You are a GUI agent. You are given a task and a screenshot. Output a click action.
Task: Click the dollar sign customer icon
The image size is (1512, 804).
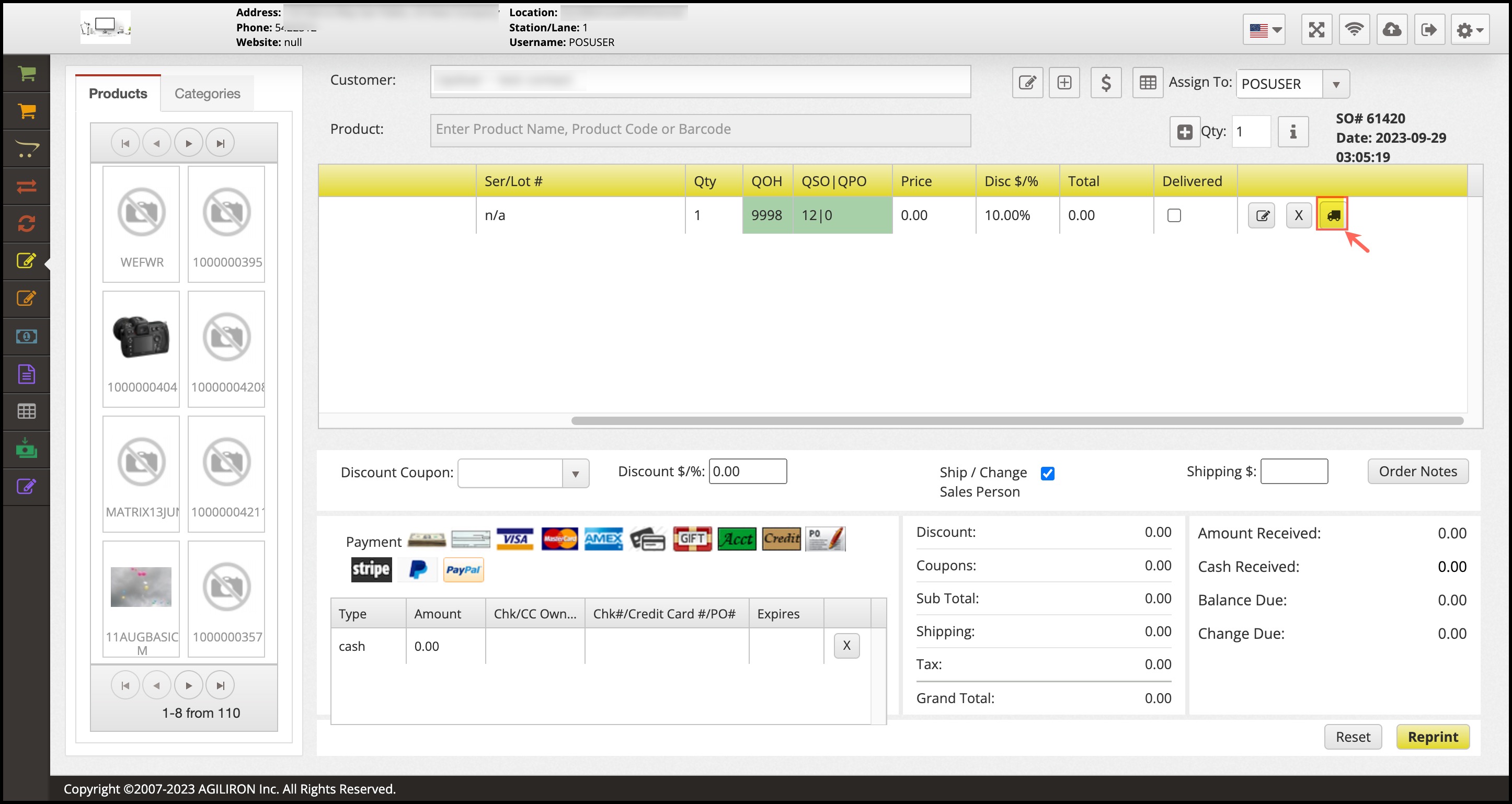pos(1106,83)
